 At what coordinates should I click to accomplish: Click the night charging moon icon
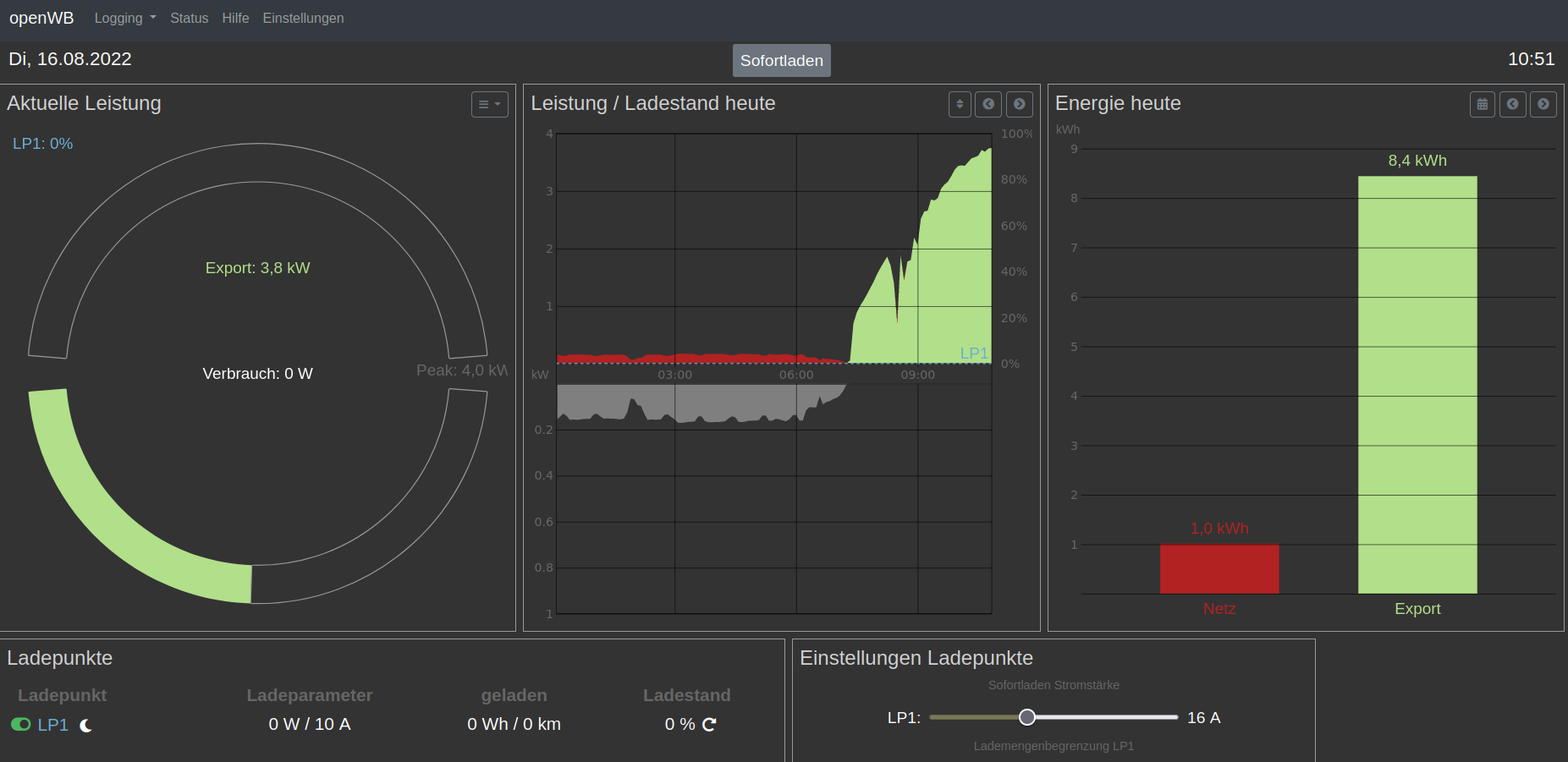(85, 726)
